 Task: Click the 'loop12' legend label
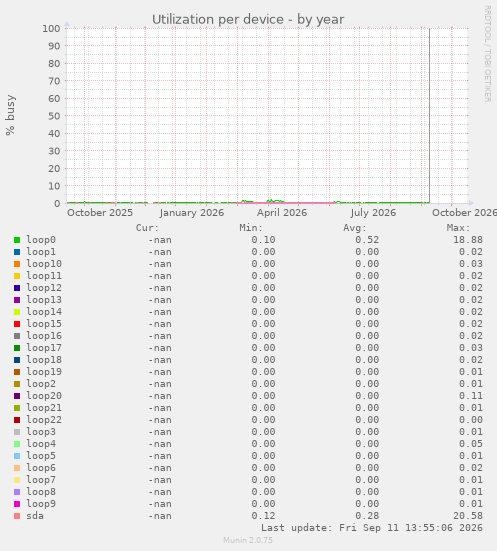[44, 288]
